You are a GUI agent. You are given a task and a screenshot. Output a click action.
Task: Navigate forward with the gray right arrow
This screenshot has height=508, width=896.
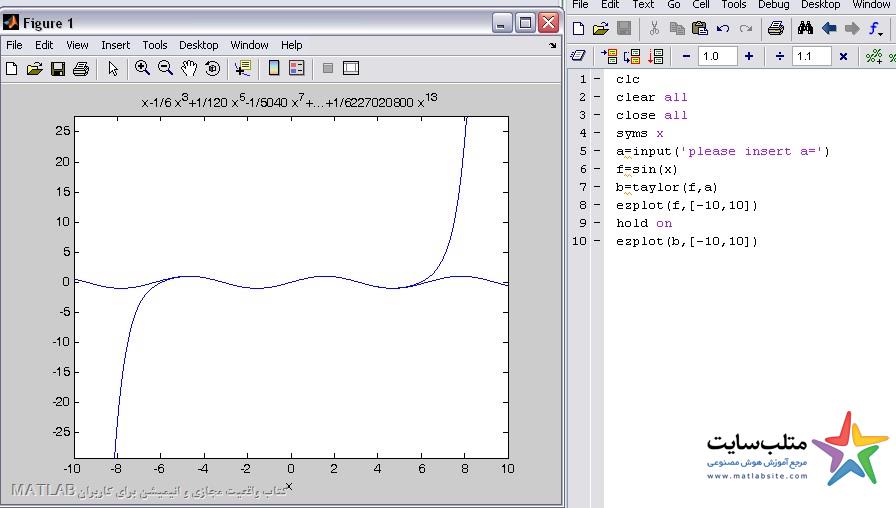click(x=852, y=28)
